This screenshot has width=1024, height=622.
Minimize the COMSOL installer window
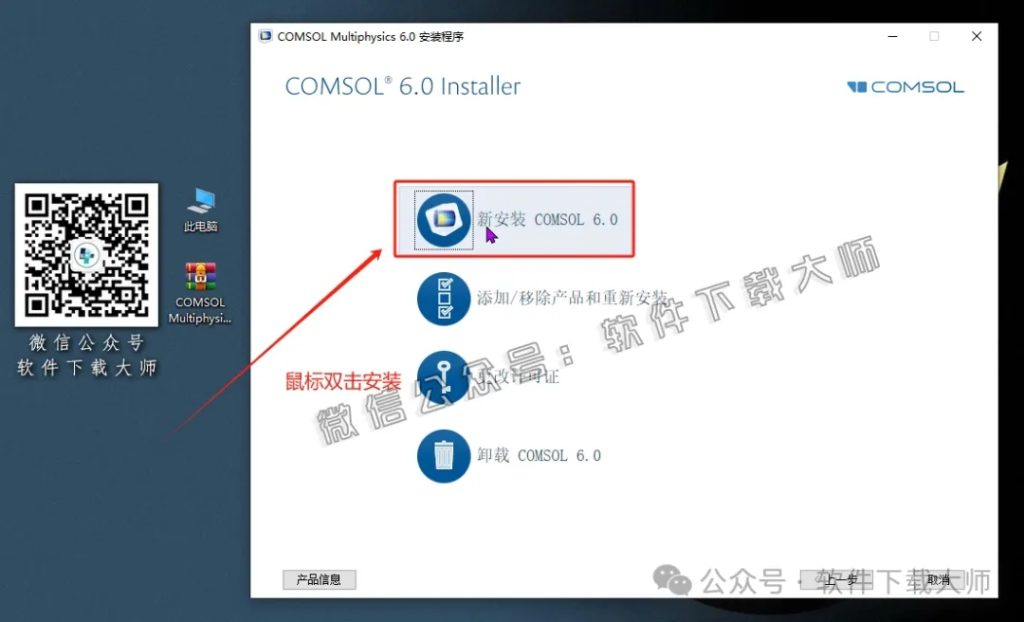pyautogui.click(x=891, y=36)
